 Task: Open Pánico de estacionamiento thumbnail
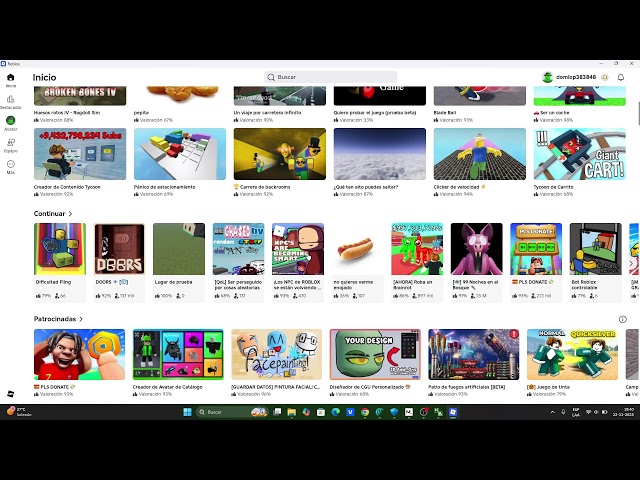(x=180, y=154)
